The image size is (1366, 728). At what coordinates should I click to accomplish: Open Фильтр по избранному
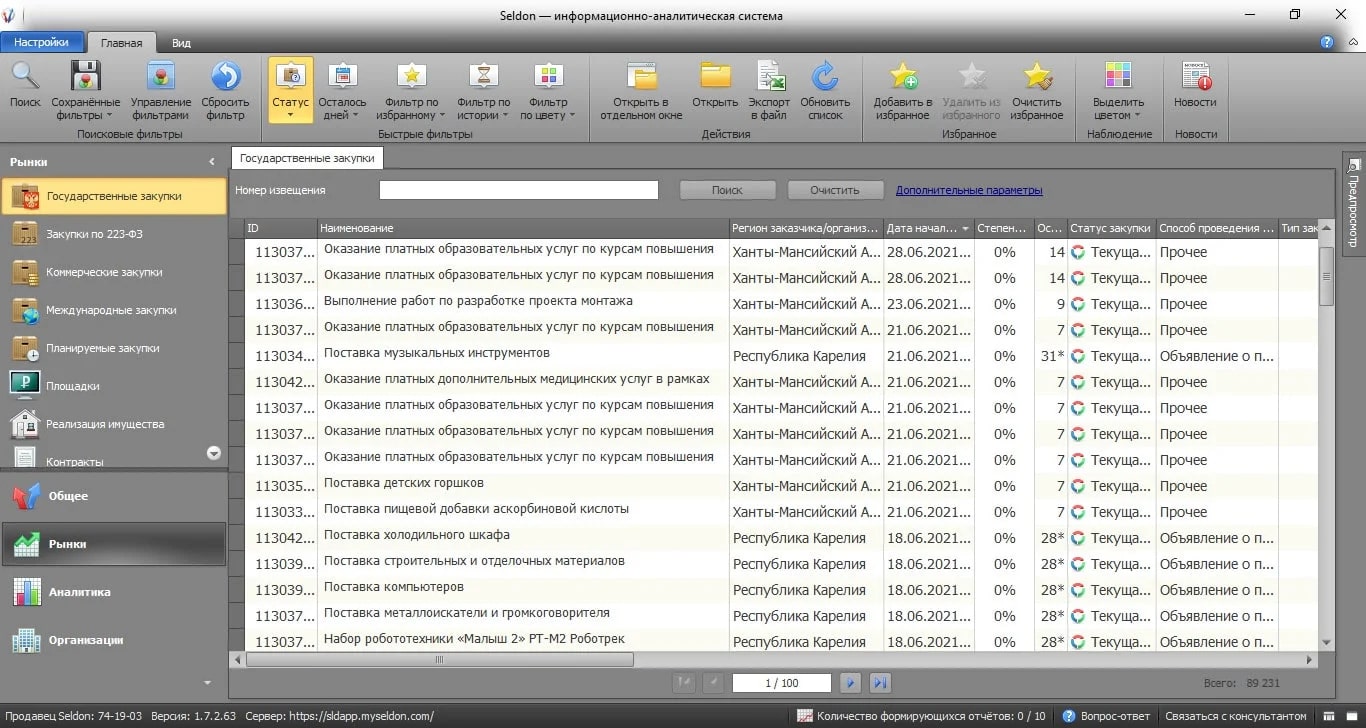coord(411,89)
